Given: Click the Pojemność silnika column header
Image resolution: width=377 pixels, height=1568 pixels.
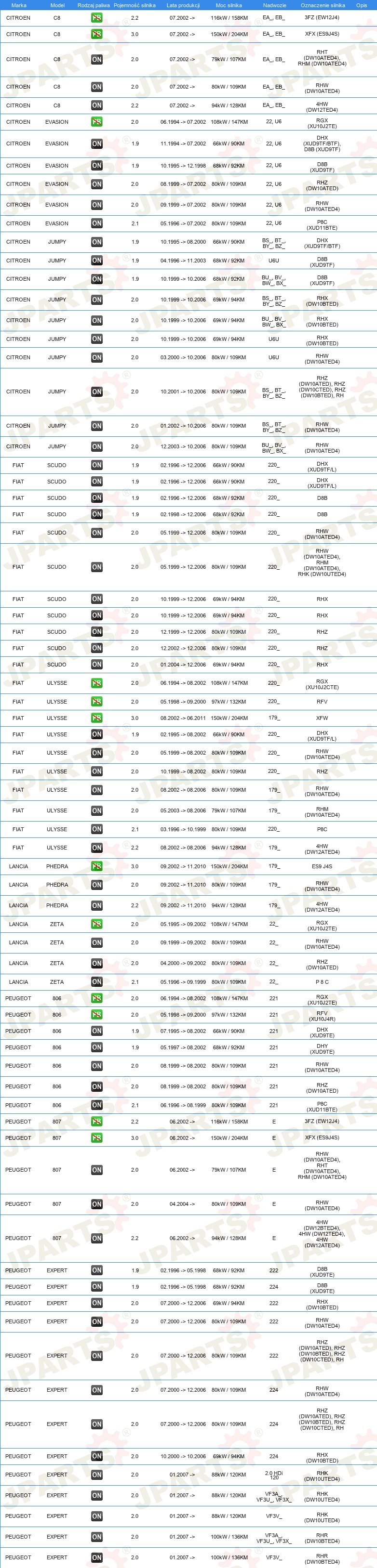Looking at the screenshot, I should [135, 5].
